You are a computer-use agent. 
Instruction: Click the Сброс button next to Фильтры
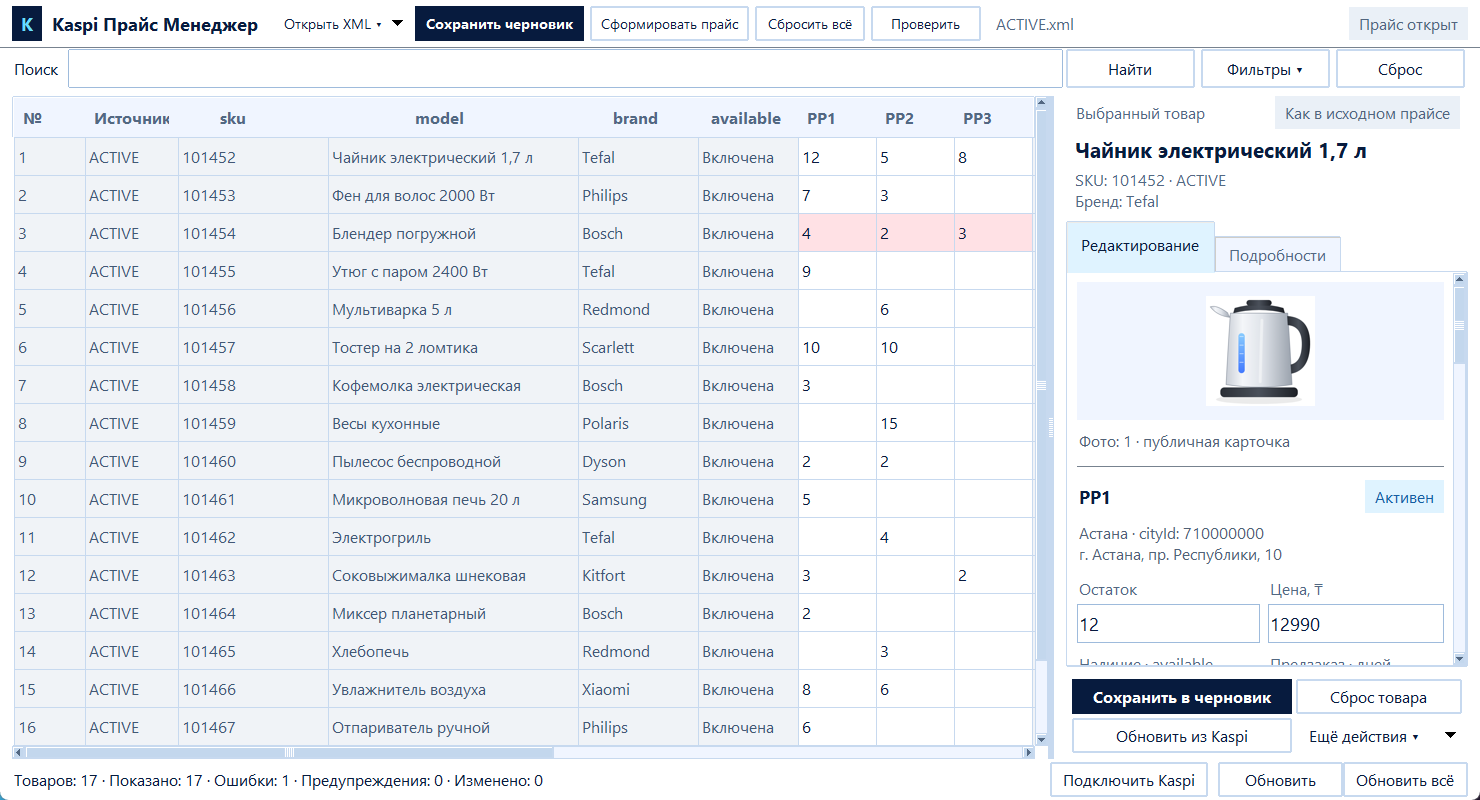[1400, 70]
